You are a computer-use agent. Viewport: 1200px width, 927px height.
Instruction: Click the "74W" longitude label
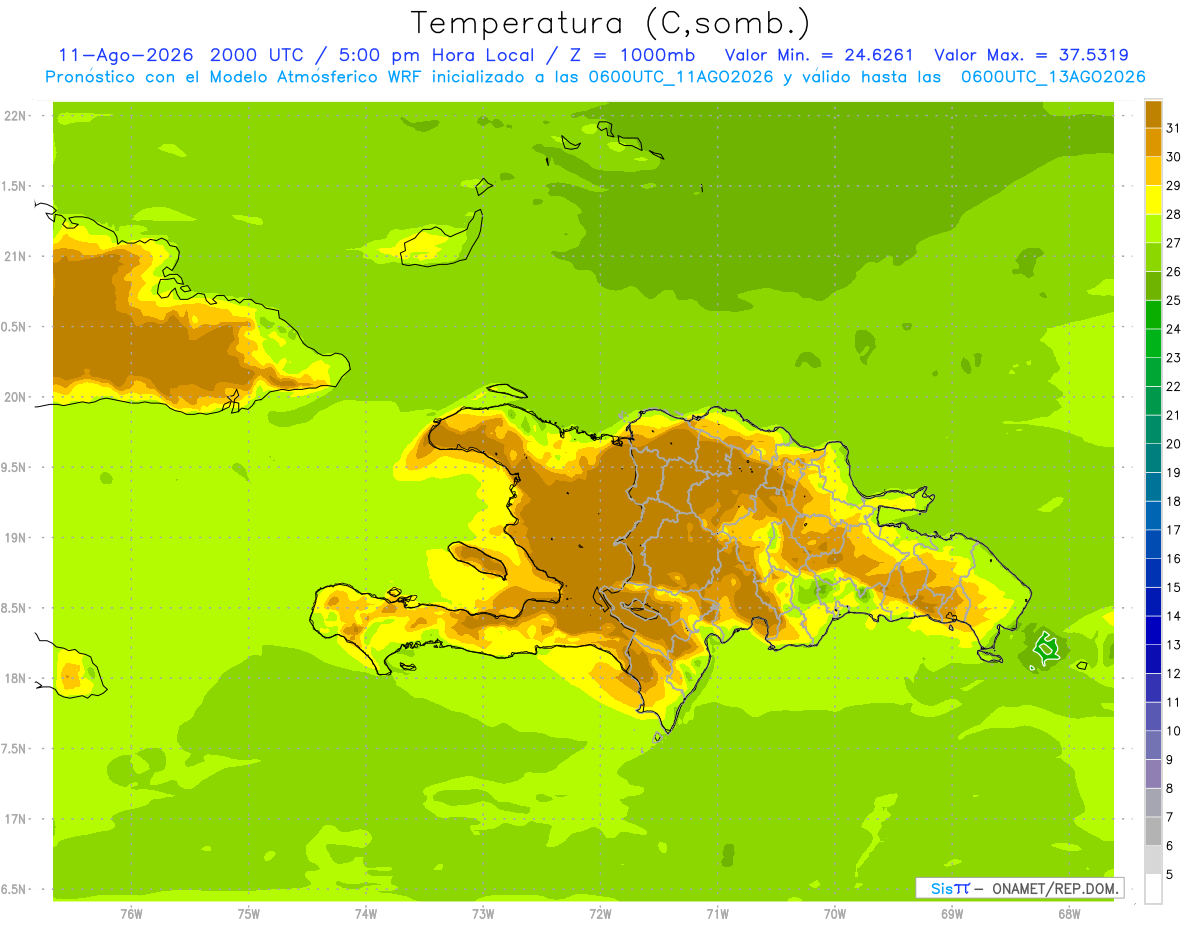point(366,914)
